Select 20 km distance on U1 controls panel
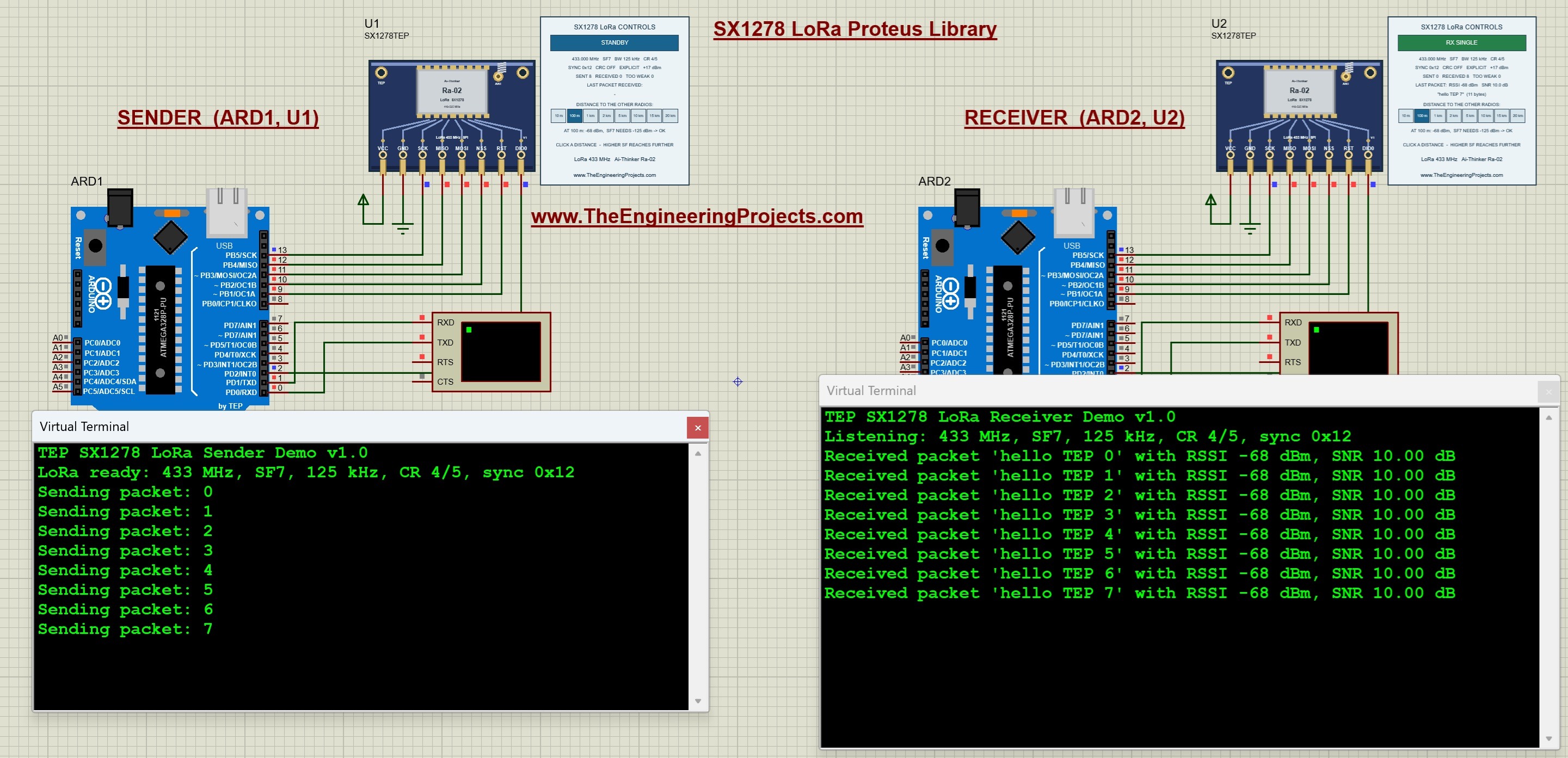1568x758 pixels. click(670, 115)
